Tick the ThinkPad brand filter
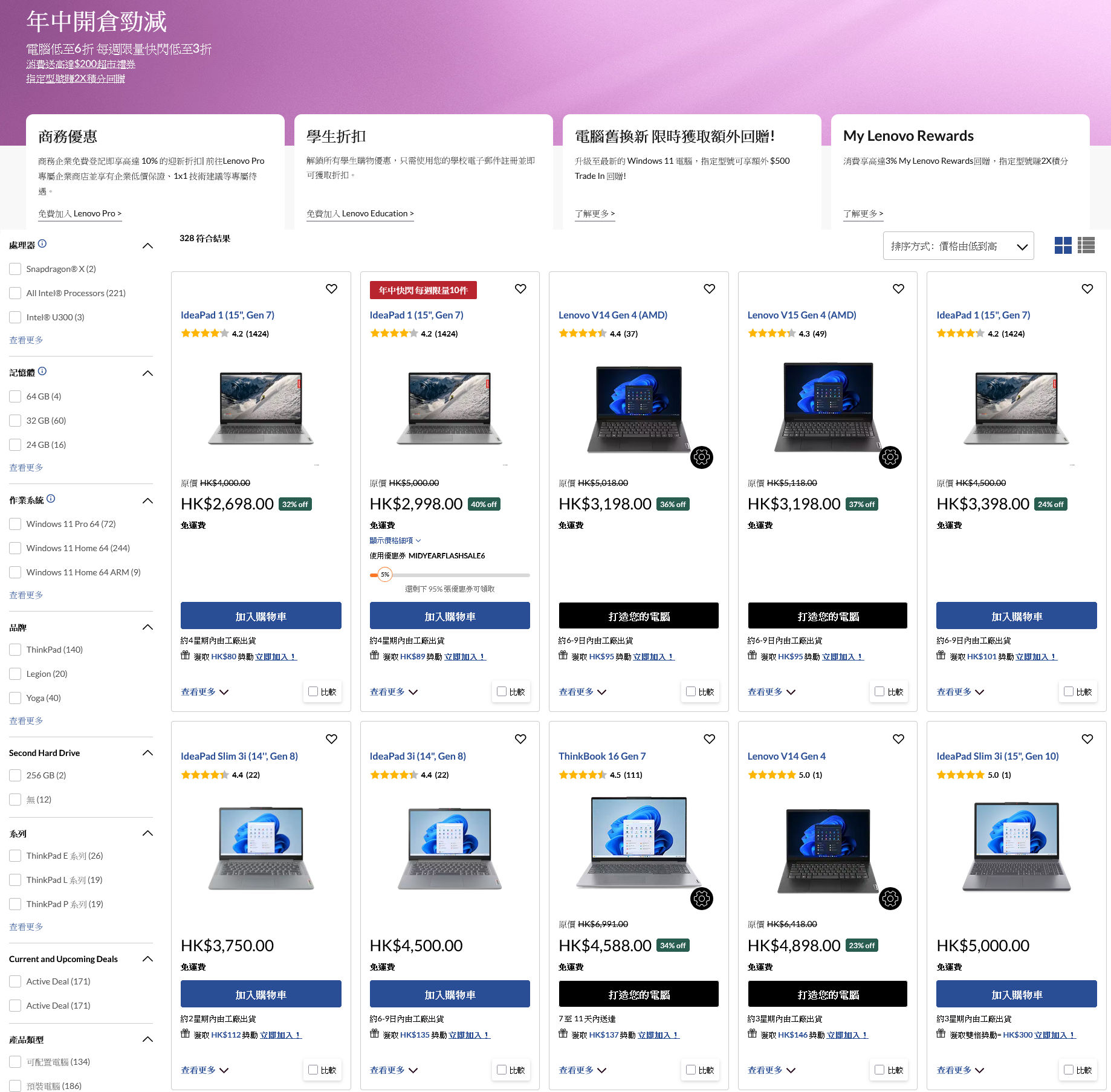Viewport: 1111px width, 1092px height. 15,650
